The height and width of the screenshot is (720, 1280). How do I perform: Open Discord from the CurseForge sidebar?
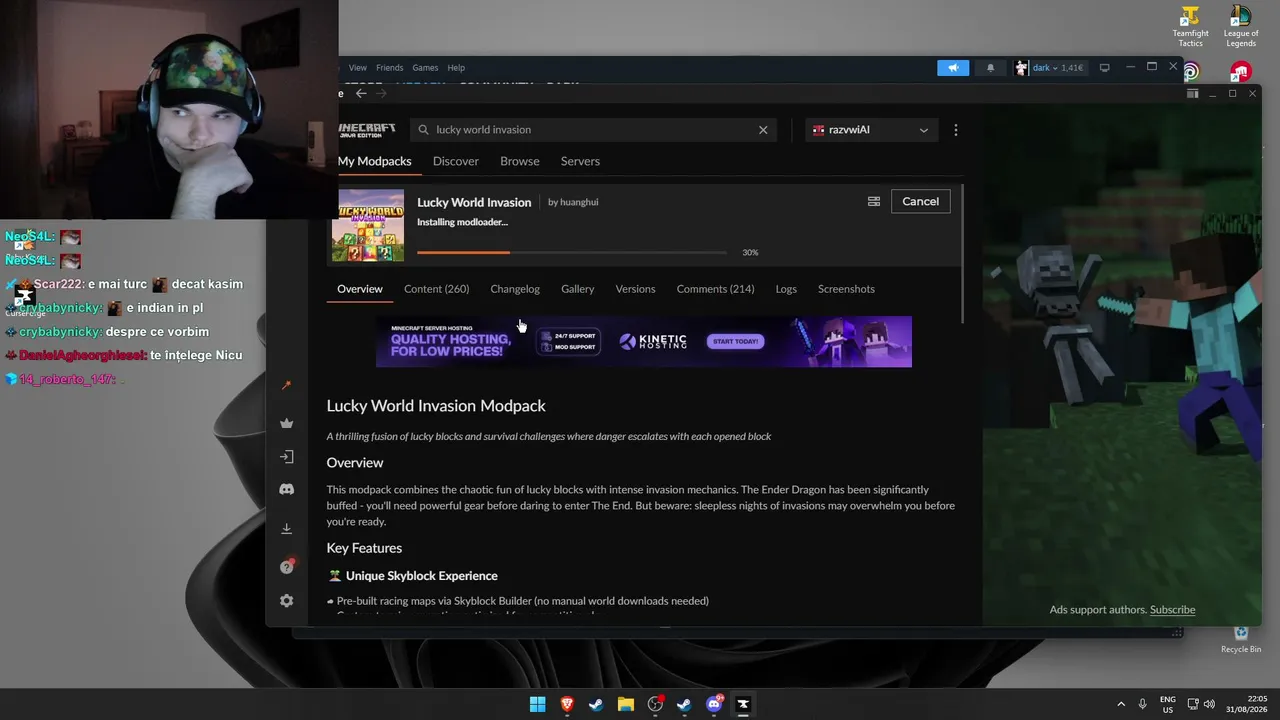287,490
